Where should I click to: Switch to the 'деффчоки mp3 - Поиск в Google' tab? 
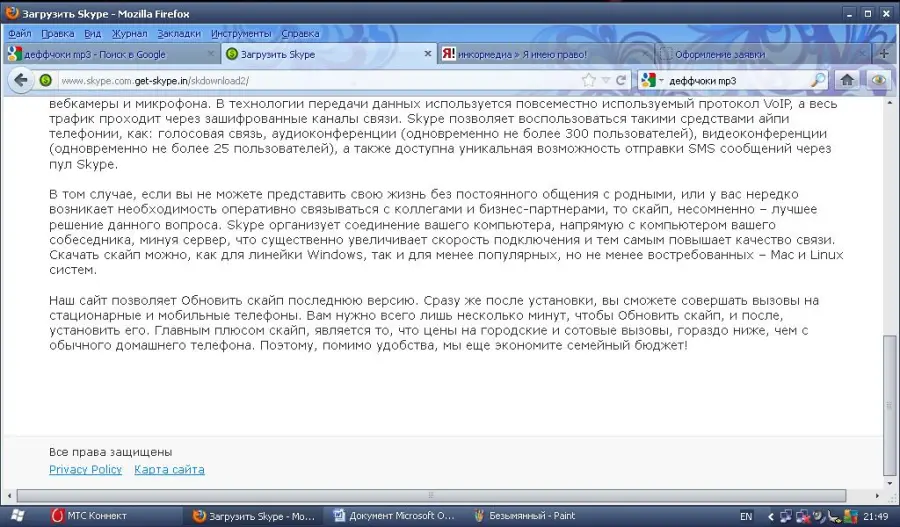coord(111,54)
